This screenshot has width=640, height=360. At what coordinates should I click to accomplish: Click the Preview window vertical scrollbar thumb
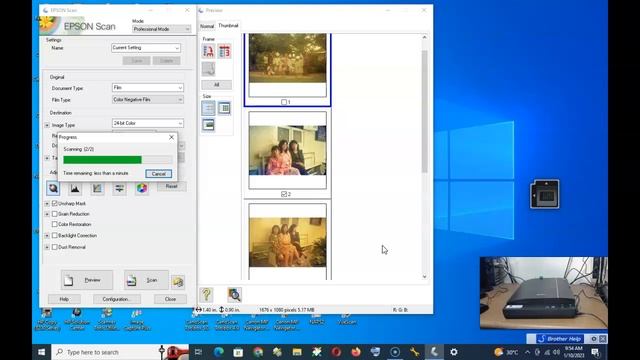point(424,111)
